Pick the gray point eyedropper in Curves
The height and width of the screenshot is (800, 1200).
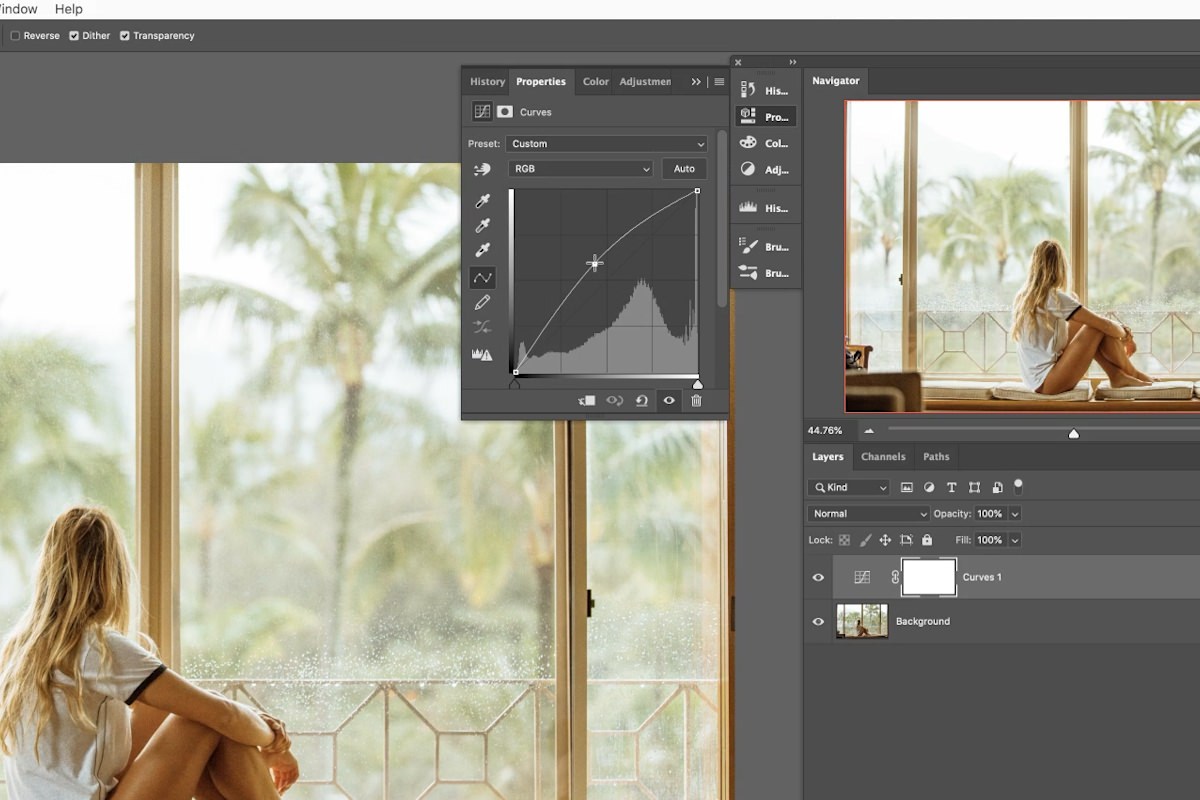click(x=483, y=226)
